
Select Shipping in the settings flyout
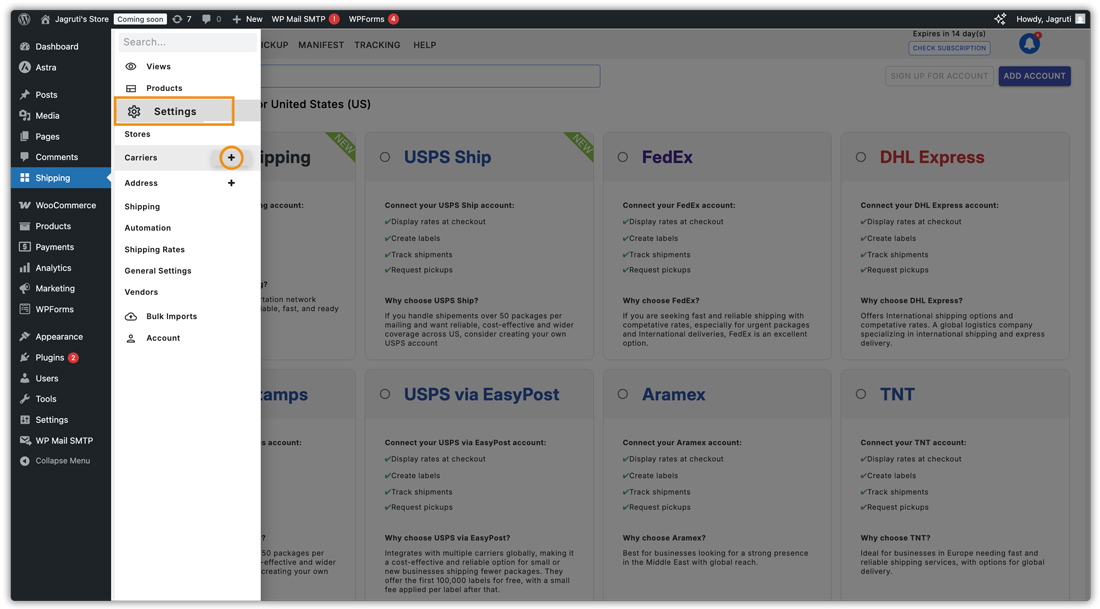142,207
